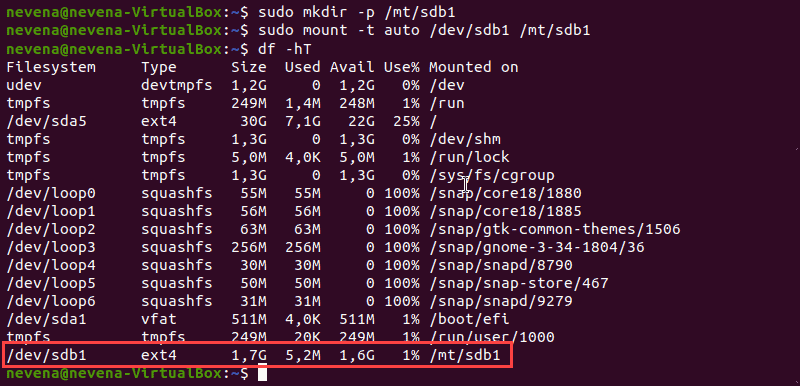Click the '63M' size of /dev/loop2
Screen dimensions: 800x386
(253, 229)
